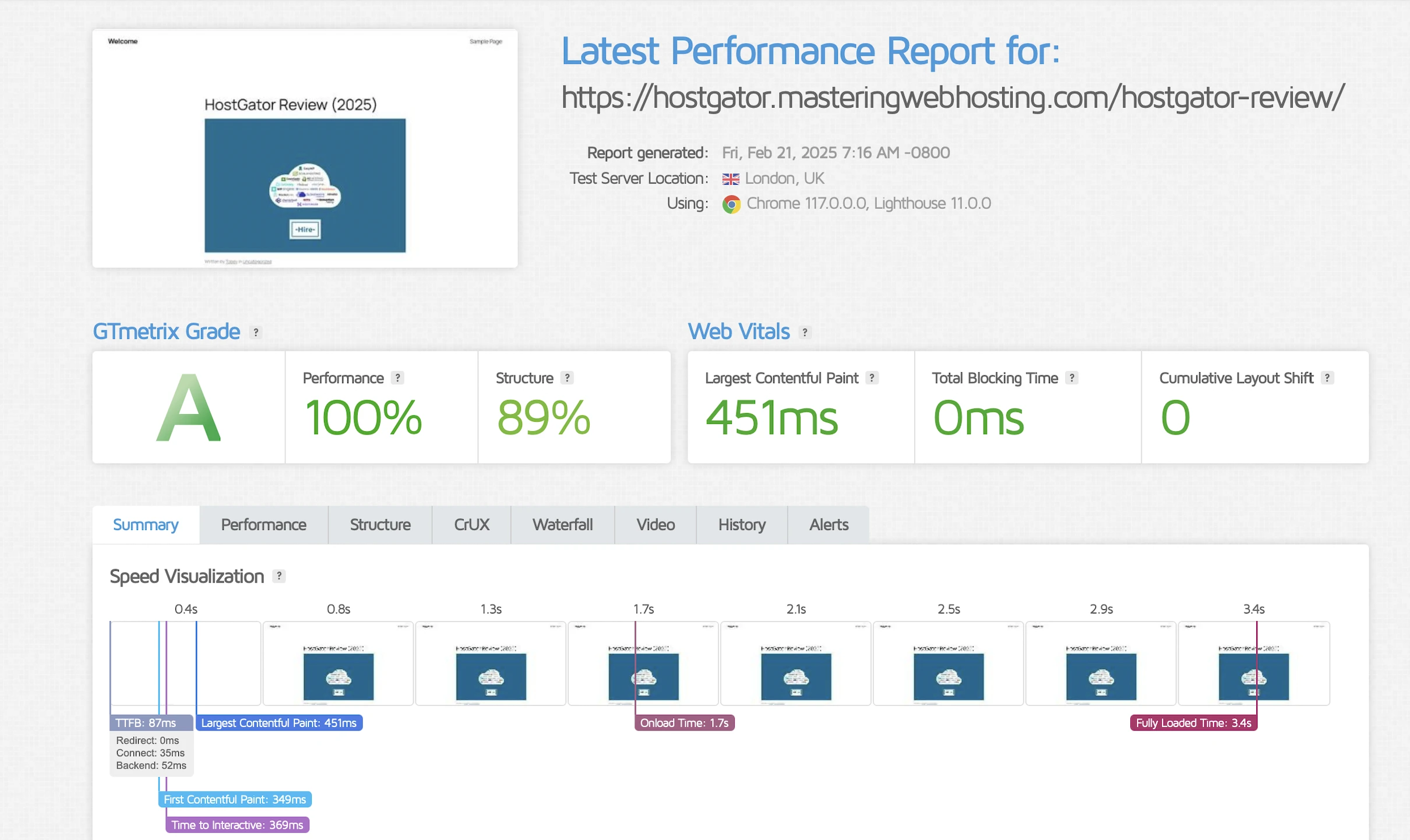This screenshot has height=840, width=1410.
Task: Select the CrUX tab
Action: click(471, 525)
